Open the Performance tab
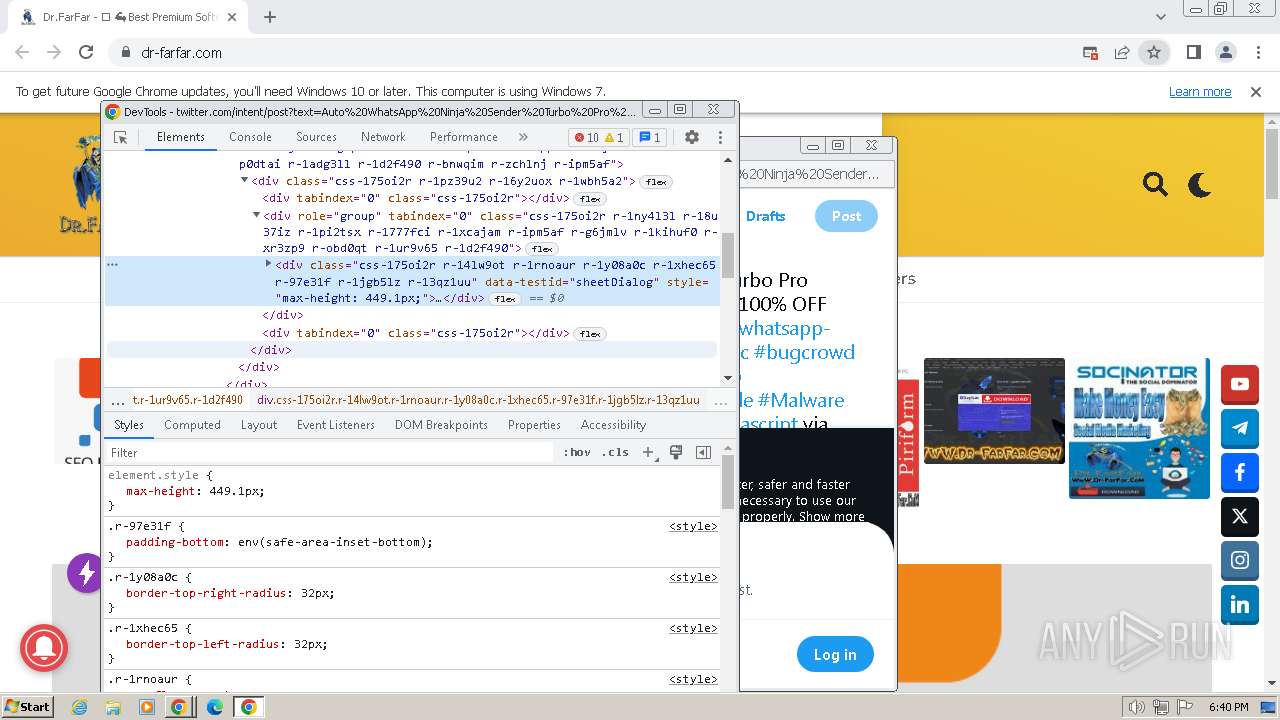Screen dimensions: 1280x720 point(463,137)
